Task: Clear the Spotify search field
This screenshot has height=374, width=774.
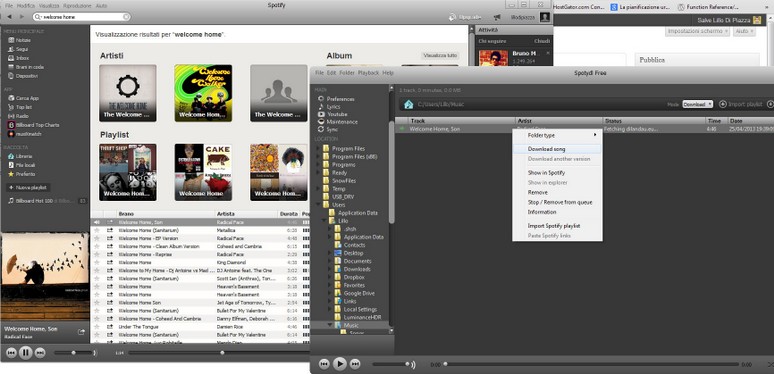Action: 126,17
